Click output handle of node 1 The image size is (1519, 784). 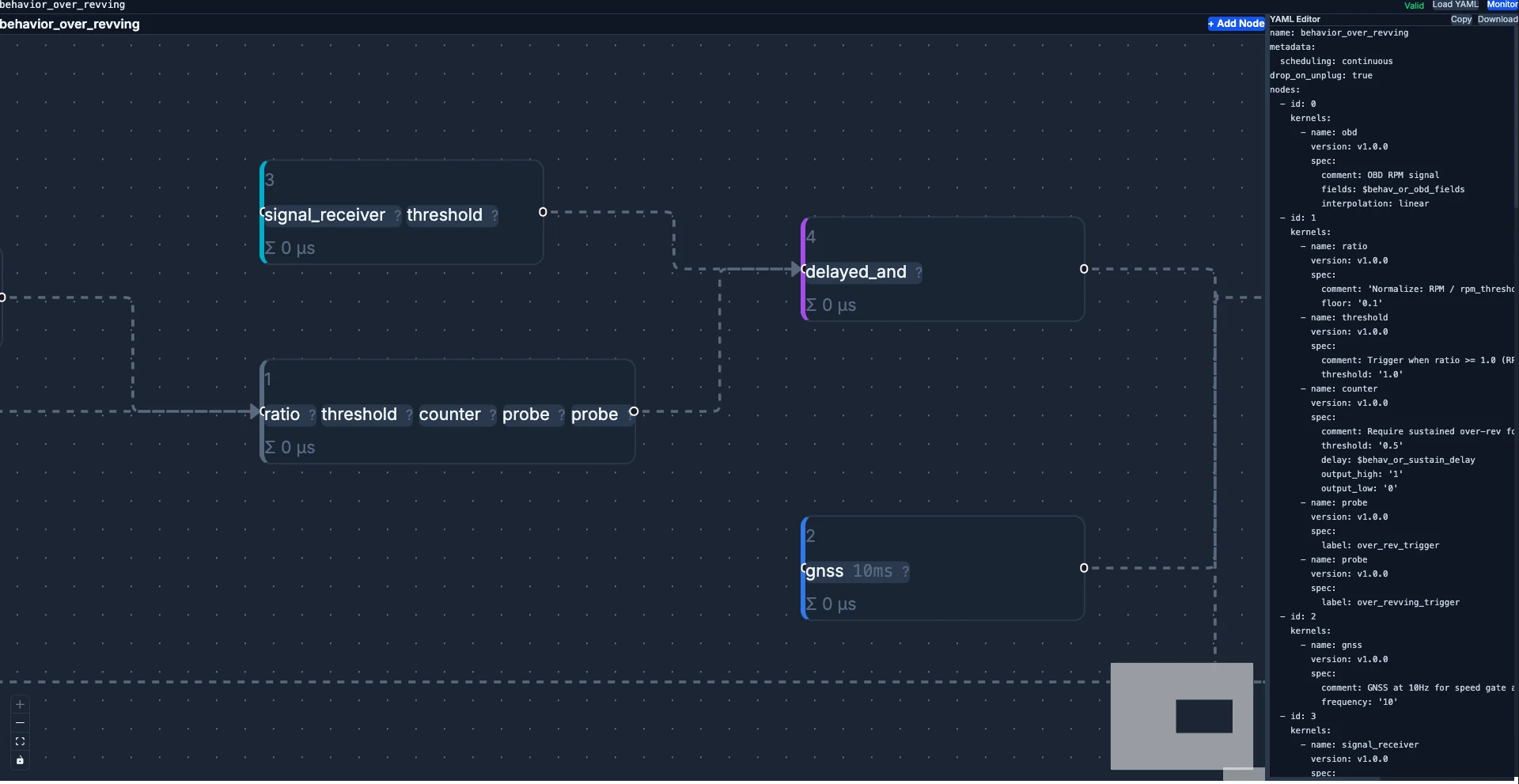tap(634, 411)
